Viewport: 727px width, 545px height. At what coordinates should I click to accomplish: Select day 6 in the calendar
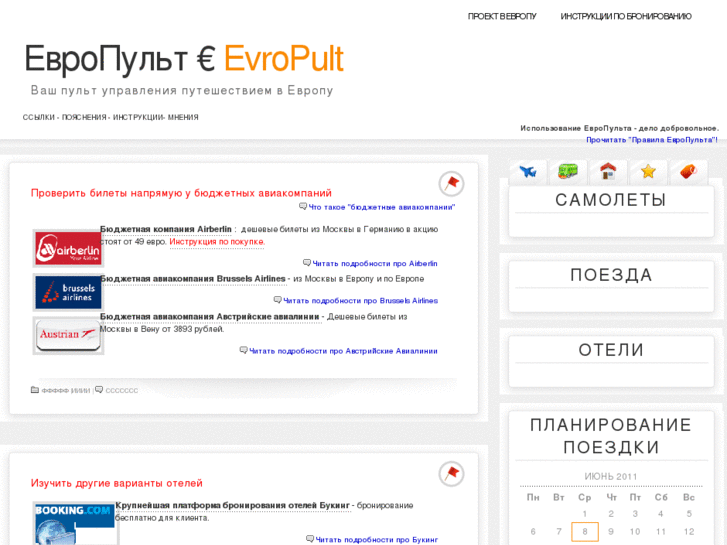point(533,532)
